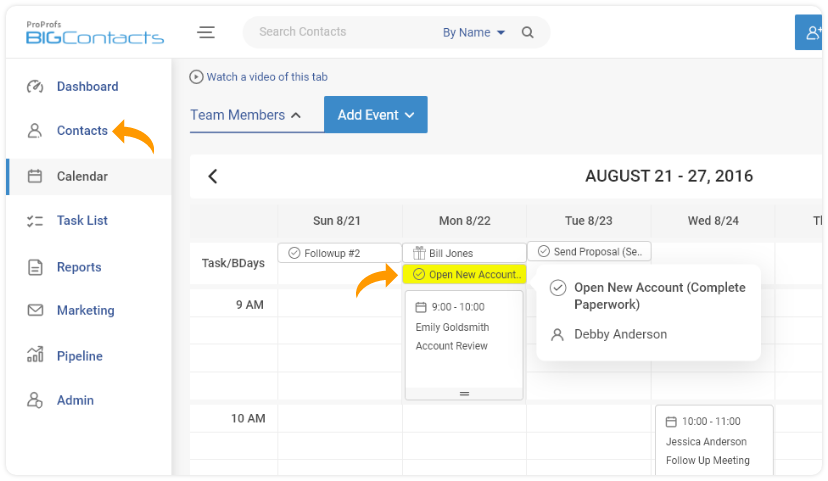Screen dimensions: 828x481
Task: Open Task List from sidebar
Action: [x=82, y=221]
